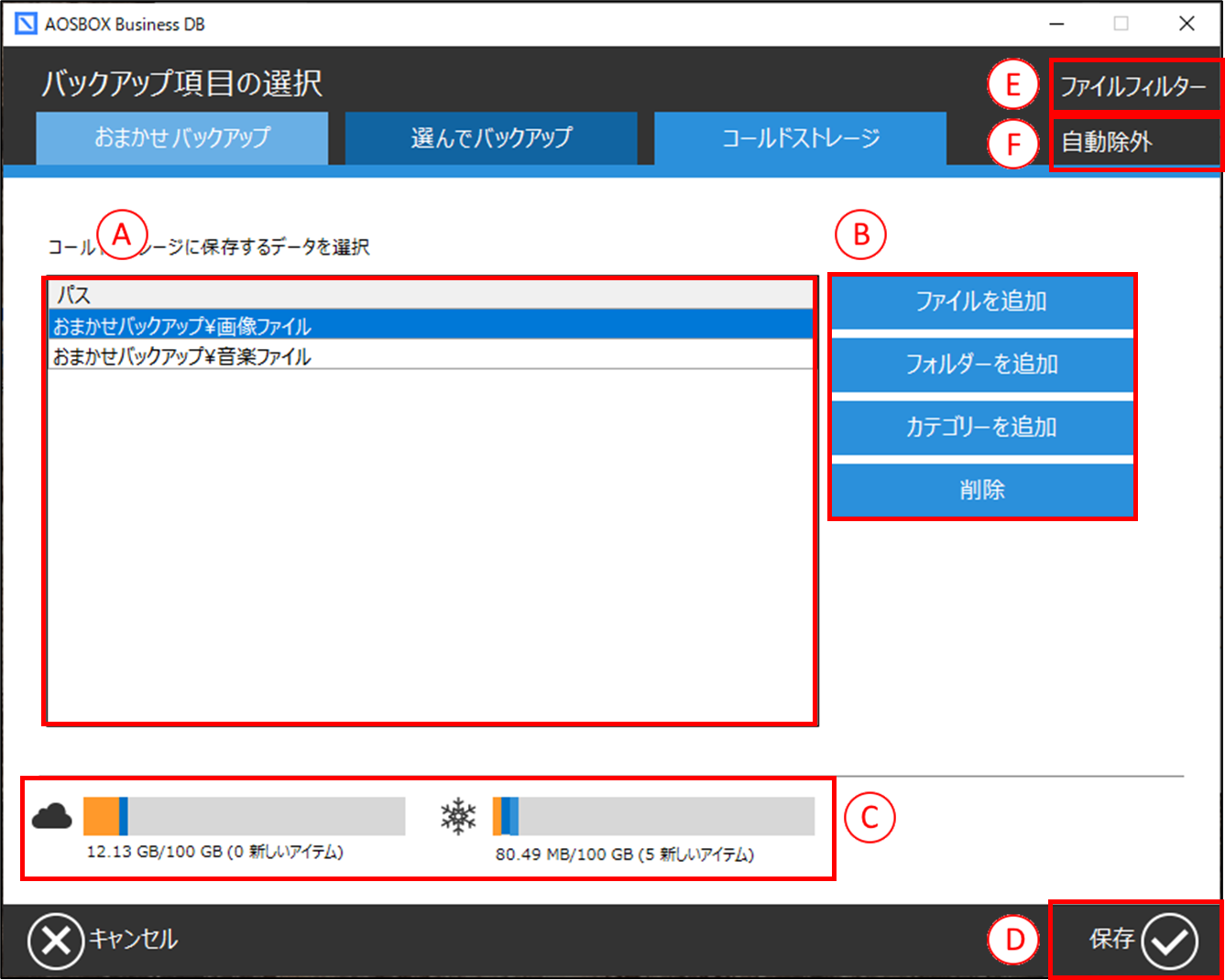
Task: Click the キャンセル label
Action: (x=134, y=940)
